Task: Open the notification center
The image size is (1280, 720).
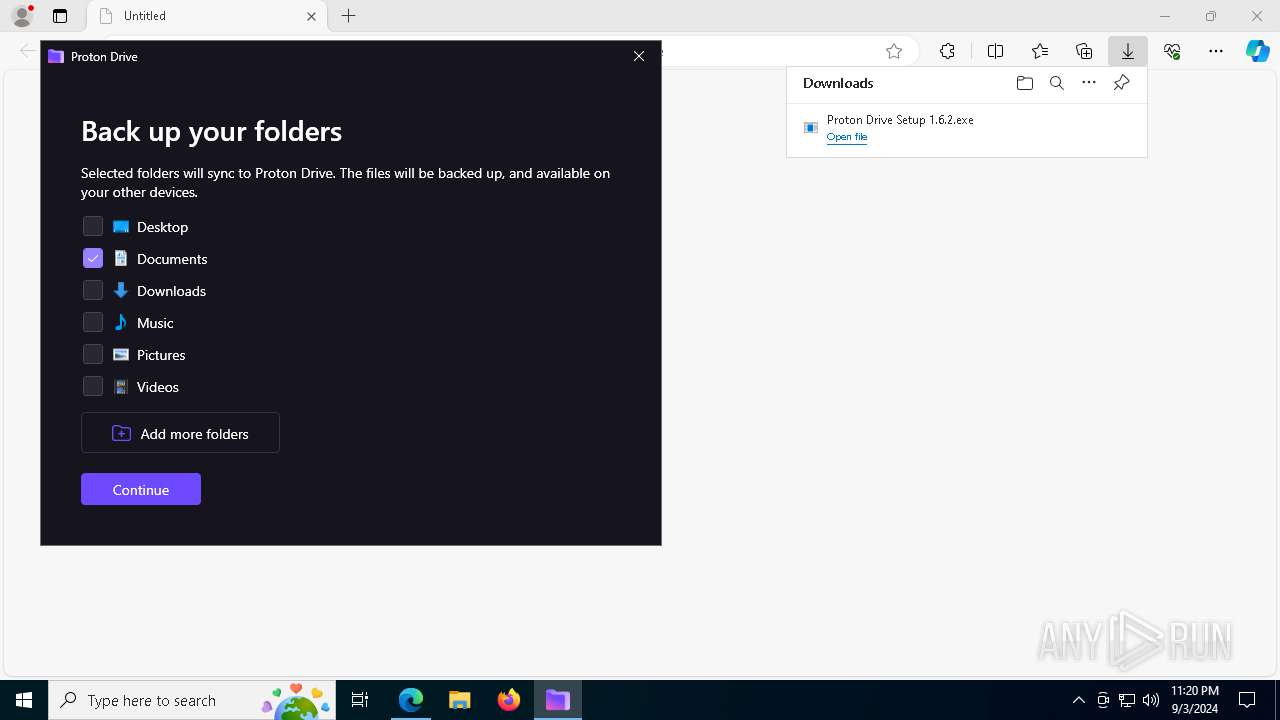Action: [x=1247, y=700]
